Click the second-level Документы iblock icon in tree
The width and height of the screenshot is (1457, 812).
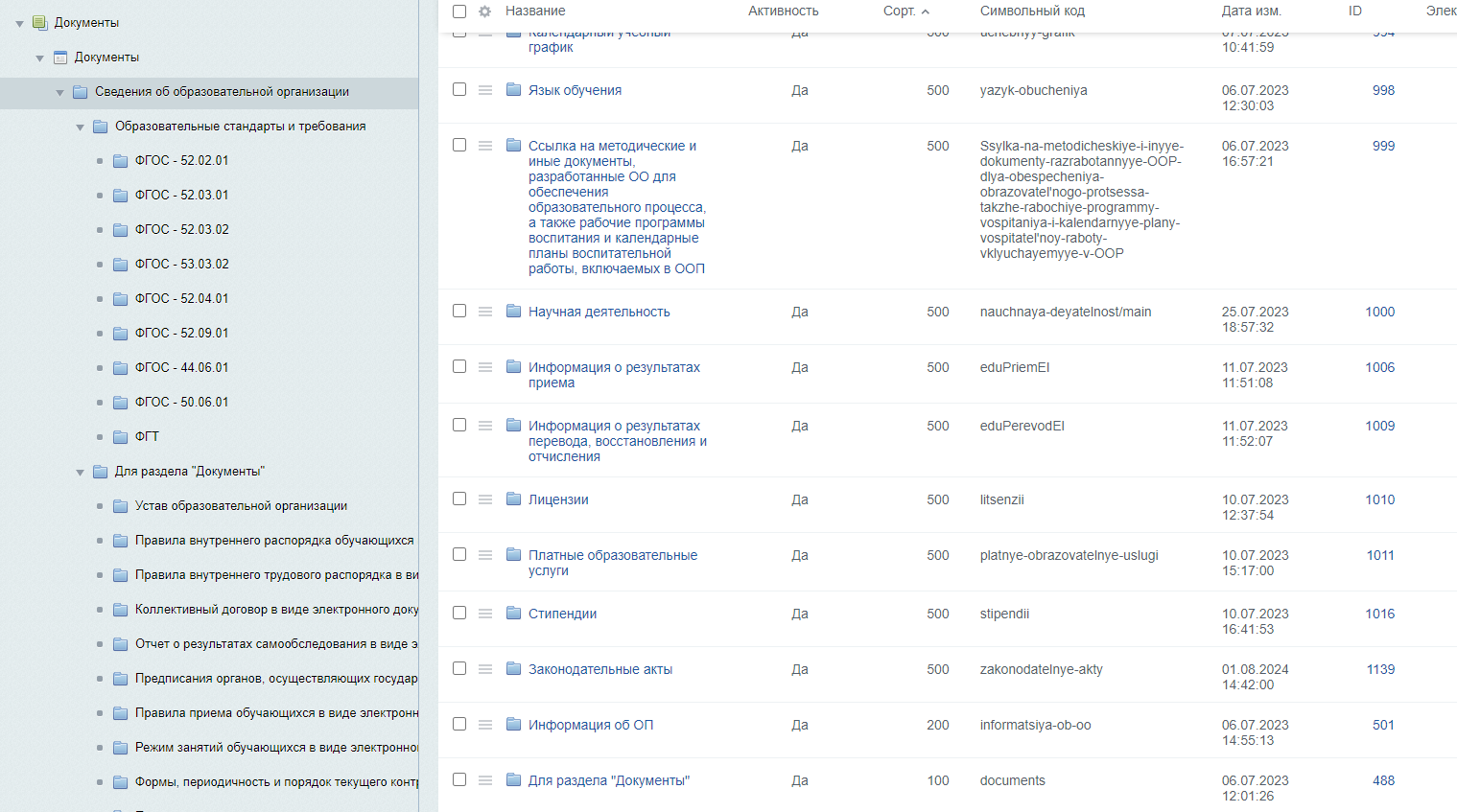(x=60, y=58)
